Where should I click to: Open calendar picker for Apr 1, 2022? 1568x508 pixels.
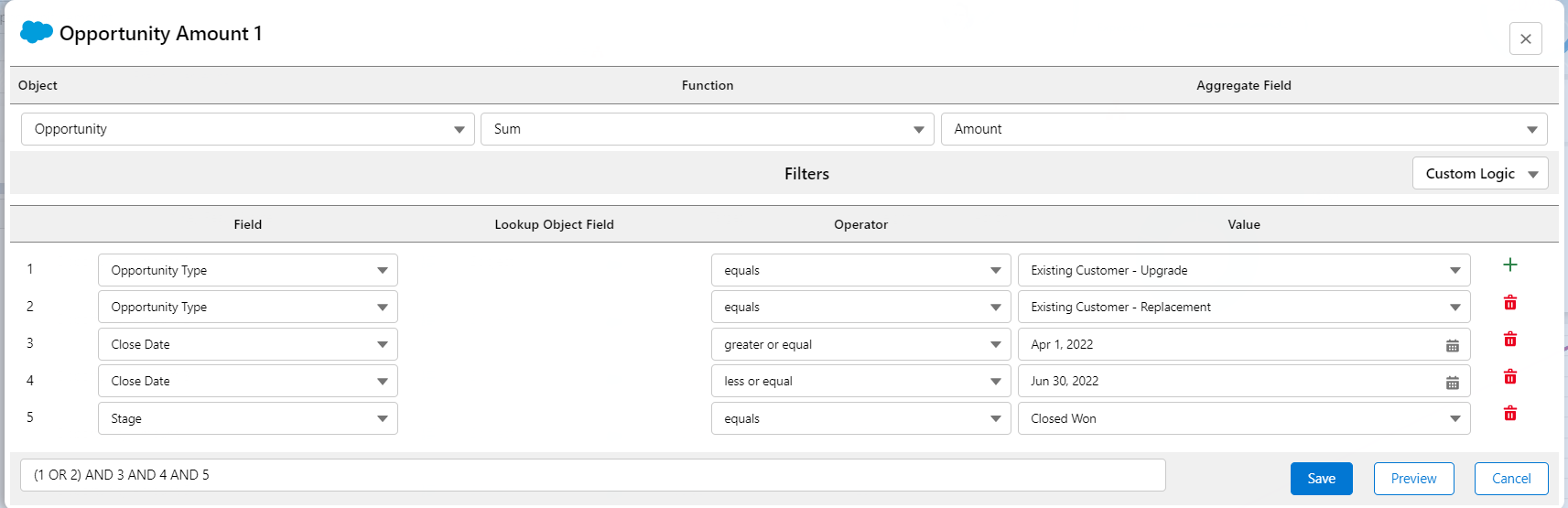point(1452,346)
